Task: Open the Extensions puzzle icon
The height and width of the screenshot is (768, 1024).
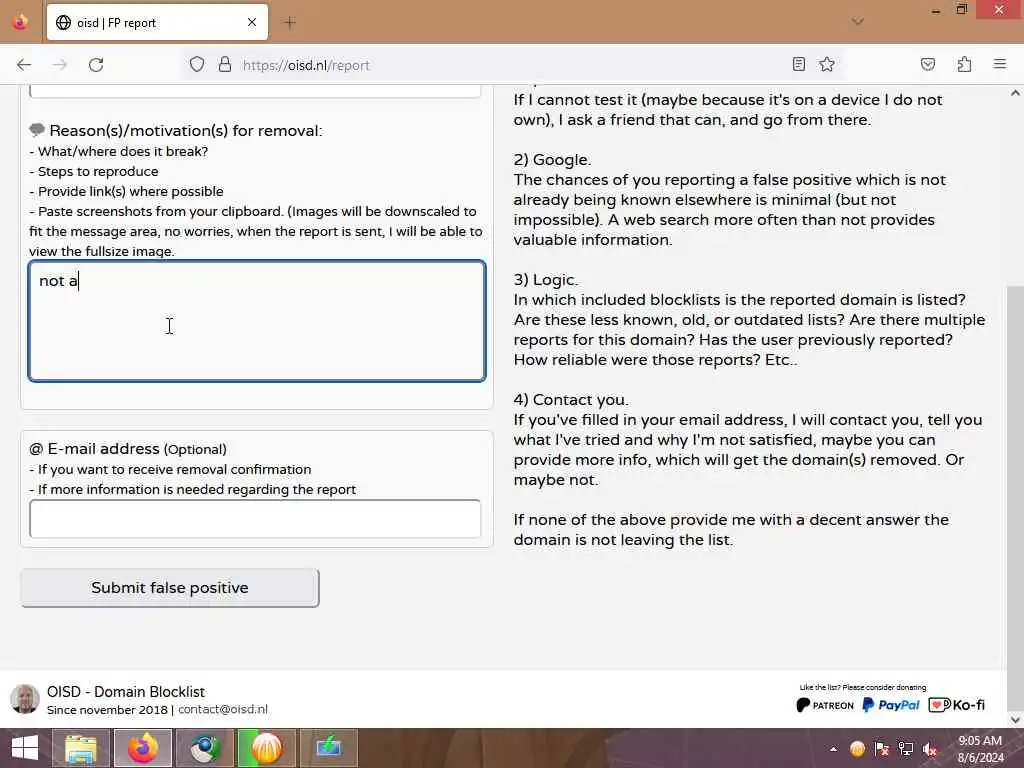Action: [x=964, y=64]
